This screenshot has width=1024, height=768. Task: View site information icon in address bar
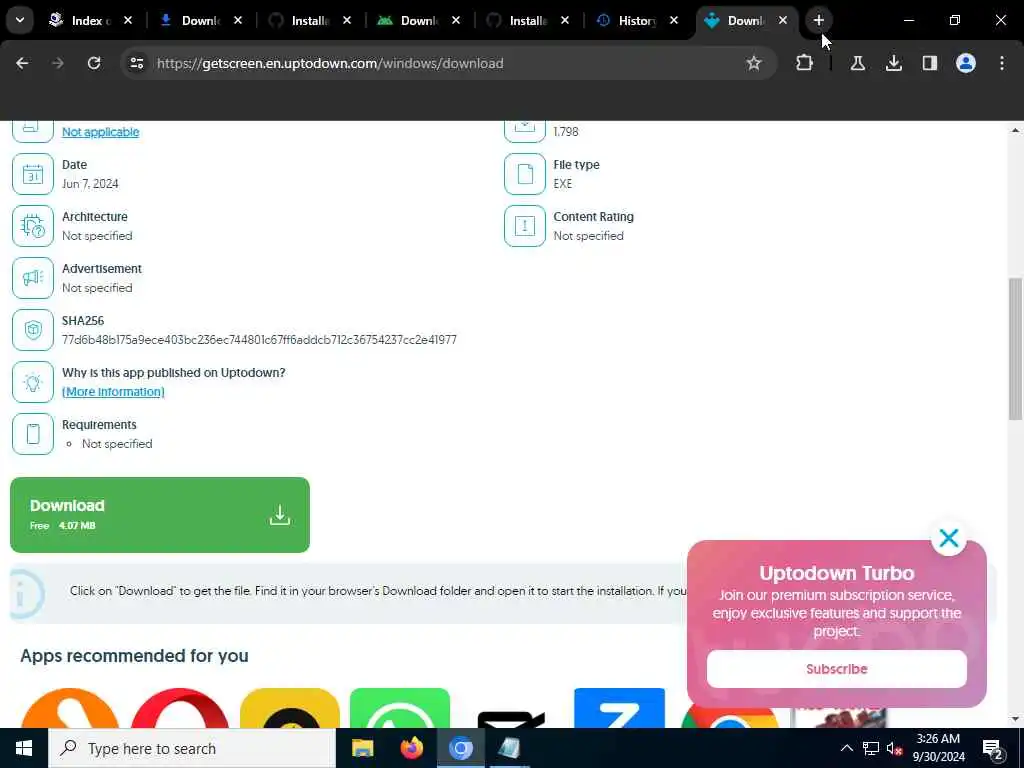click(136, 63)
